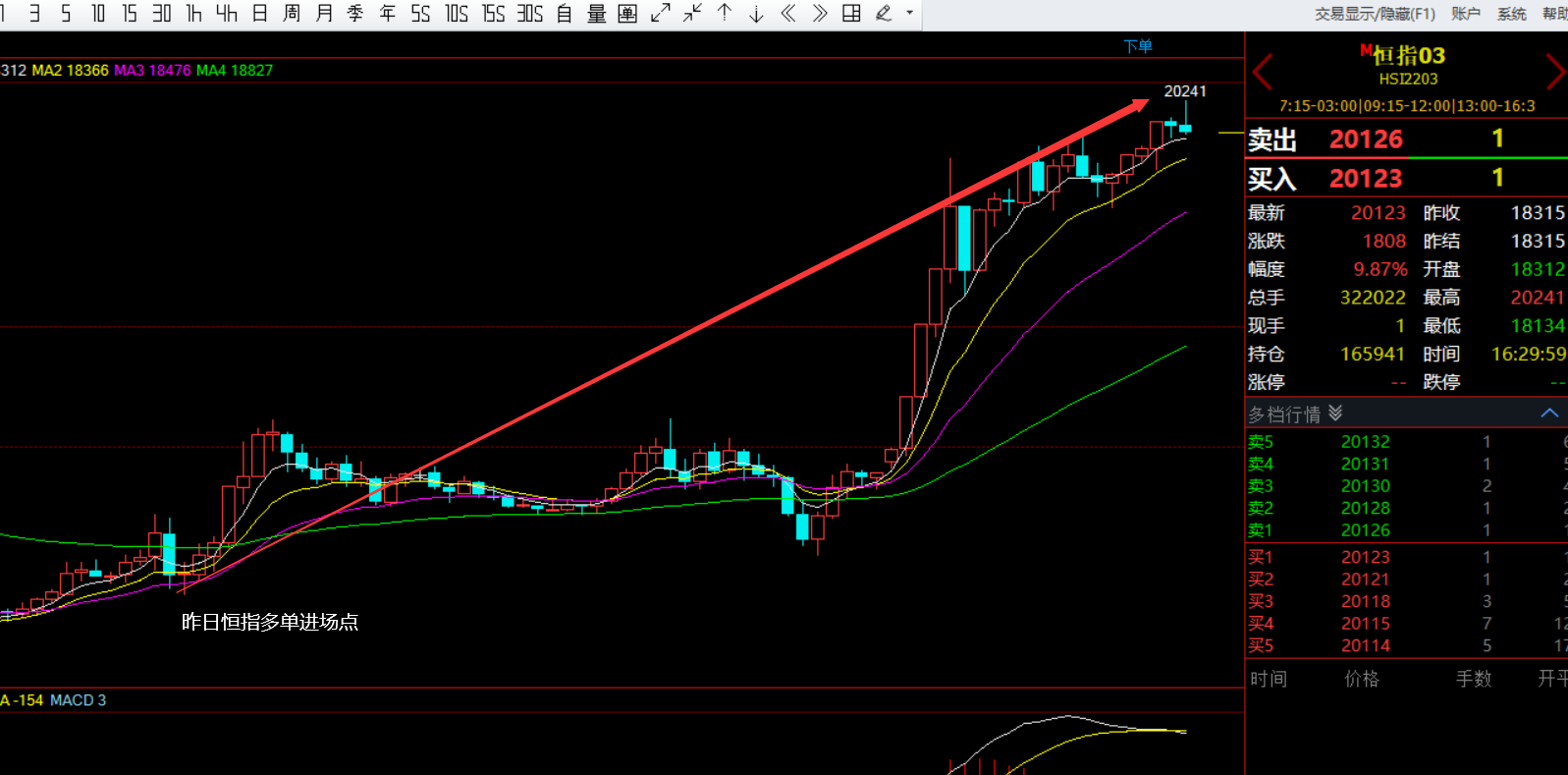
Task: Click the multi-window grid layout icon
Action: coord(852,14)
